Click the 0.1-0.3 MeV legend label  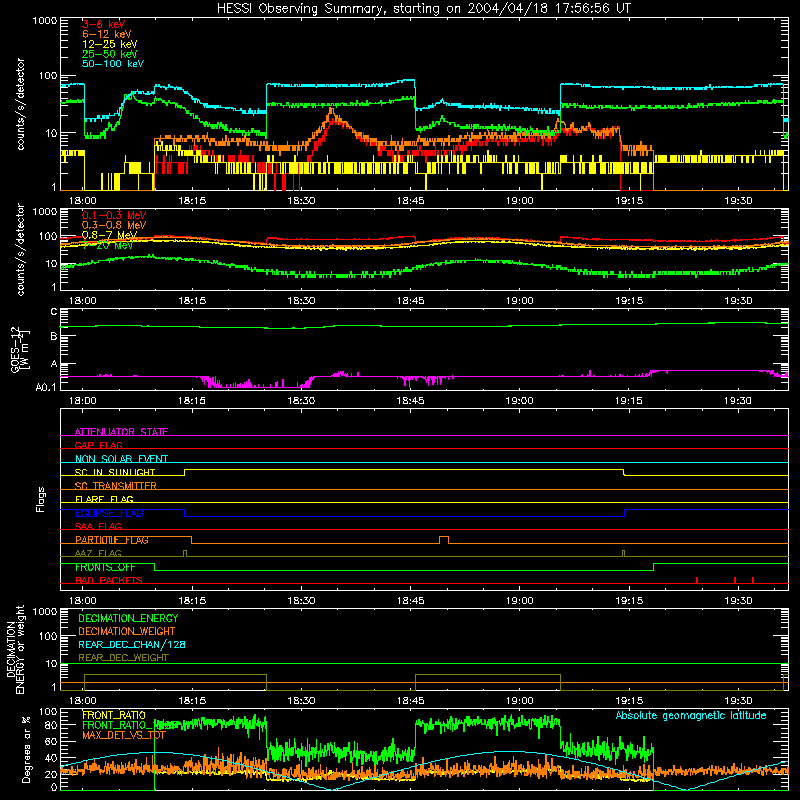tap(114, 215)
